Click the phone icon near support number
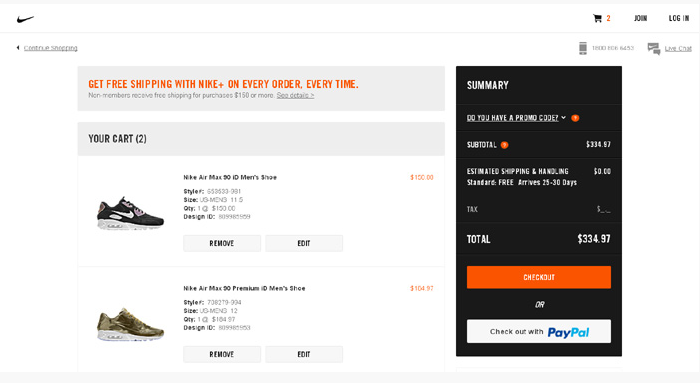The image size is (700, 383). [583, 48]
